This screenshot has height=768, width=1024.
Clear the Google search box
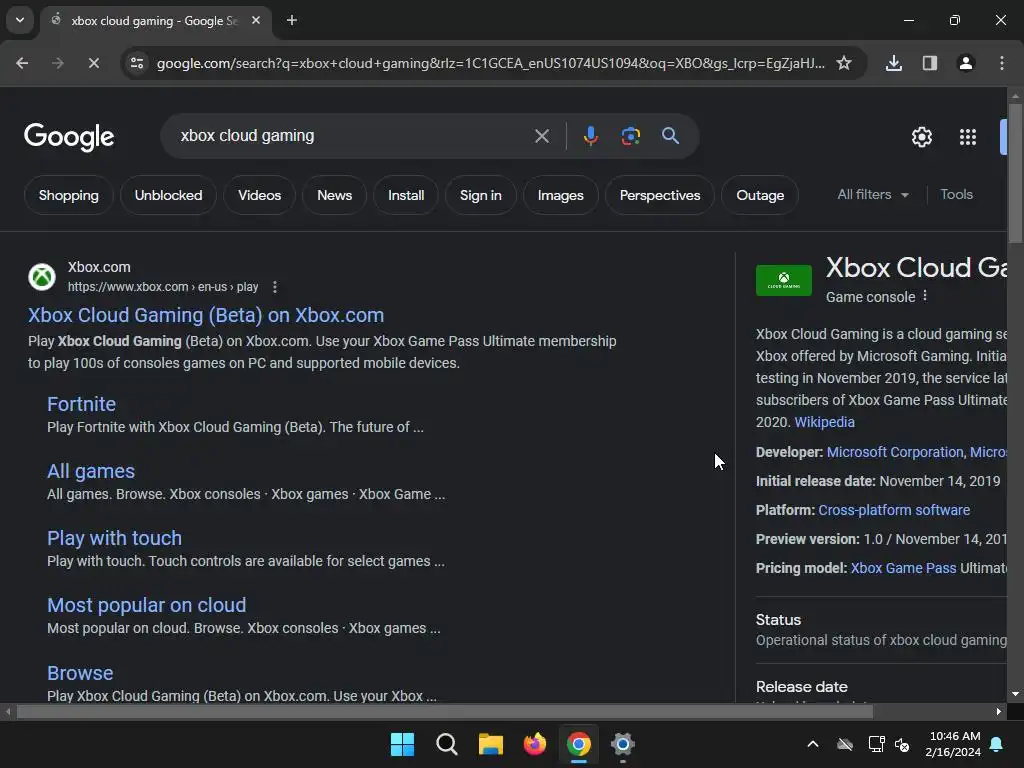[x=541, y=136]
